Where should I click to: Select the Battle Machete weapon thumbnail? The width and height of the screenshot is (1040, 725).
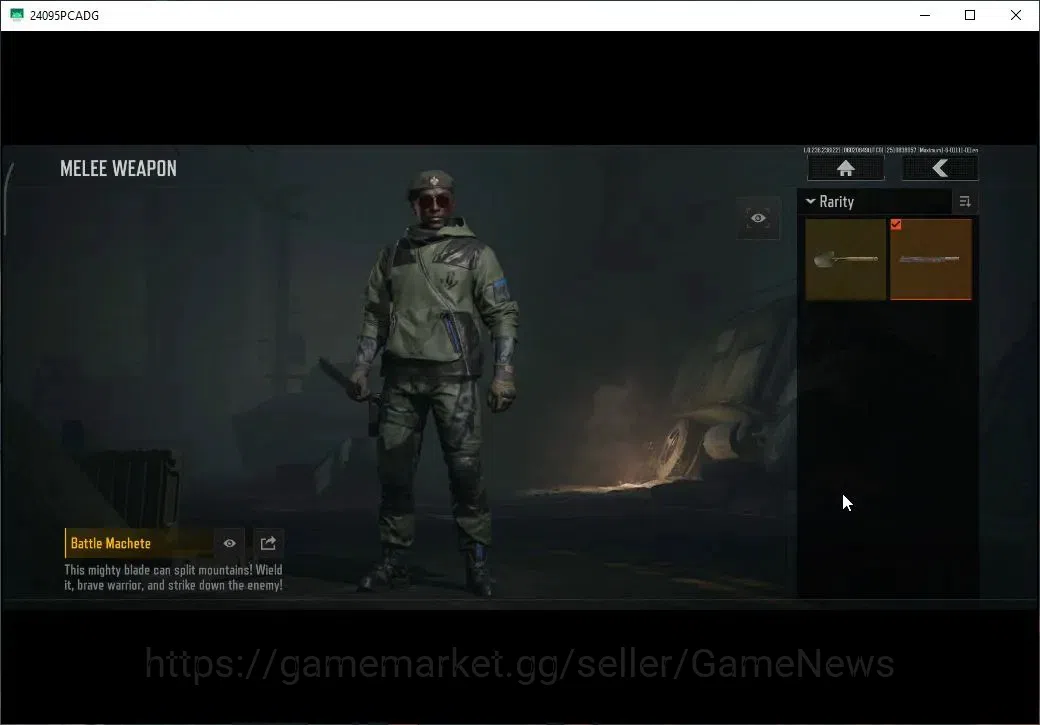pyautogui.click(x=931, y=259)
